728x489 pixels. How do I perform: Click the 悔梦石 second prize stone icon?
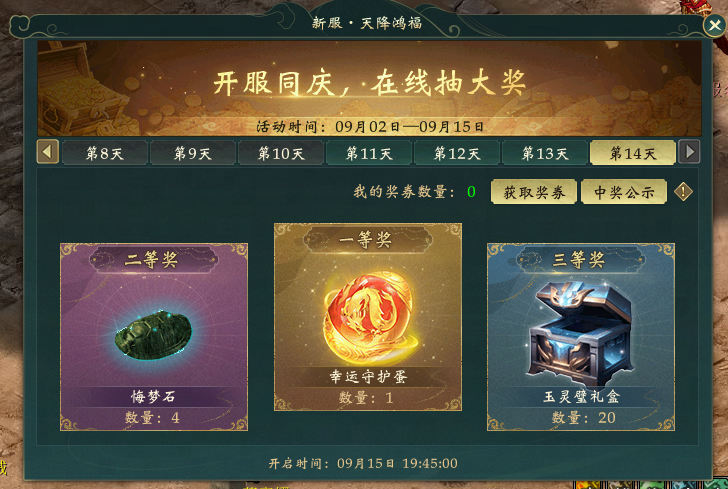[153, 335]
